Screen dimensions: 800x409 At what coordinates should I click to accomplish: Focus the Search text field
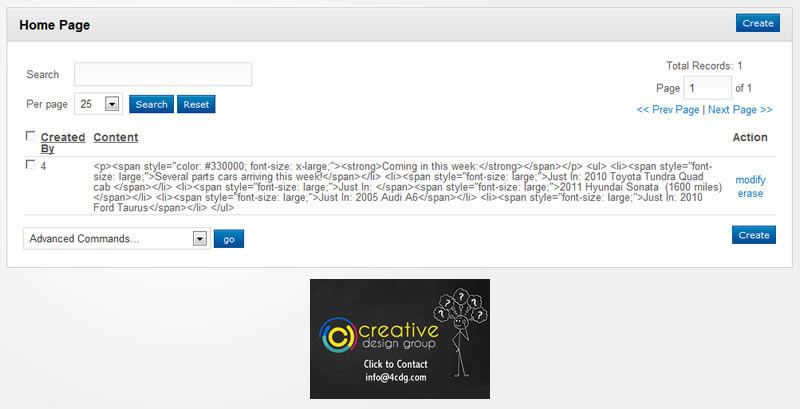(163, 74)
